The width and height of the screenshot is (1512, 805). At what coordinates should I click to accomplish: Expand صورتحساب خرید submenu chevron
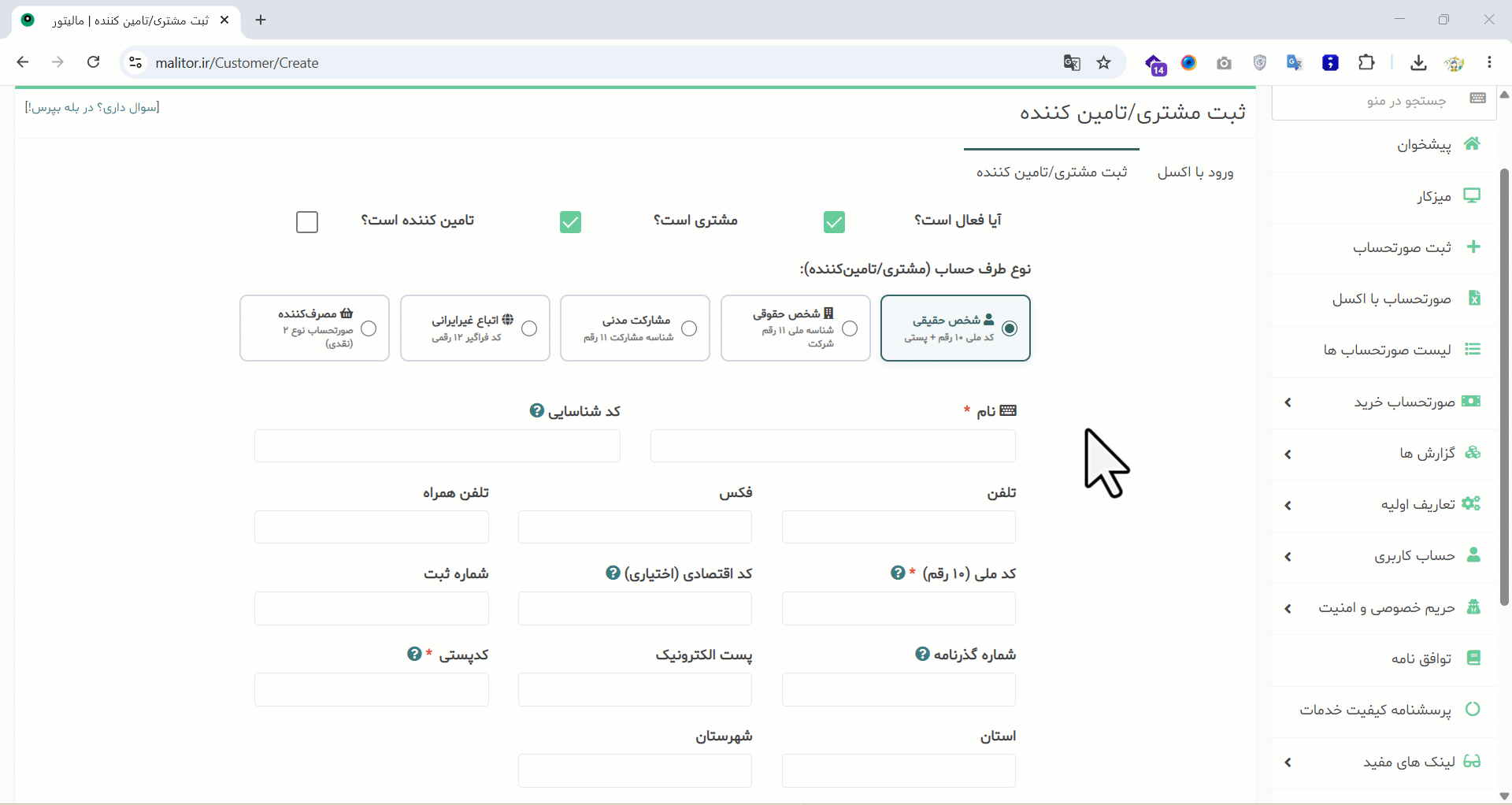pyautogui.click(x=1288, y=402)
